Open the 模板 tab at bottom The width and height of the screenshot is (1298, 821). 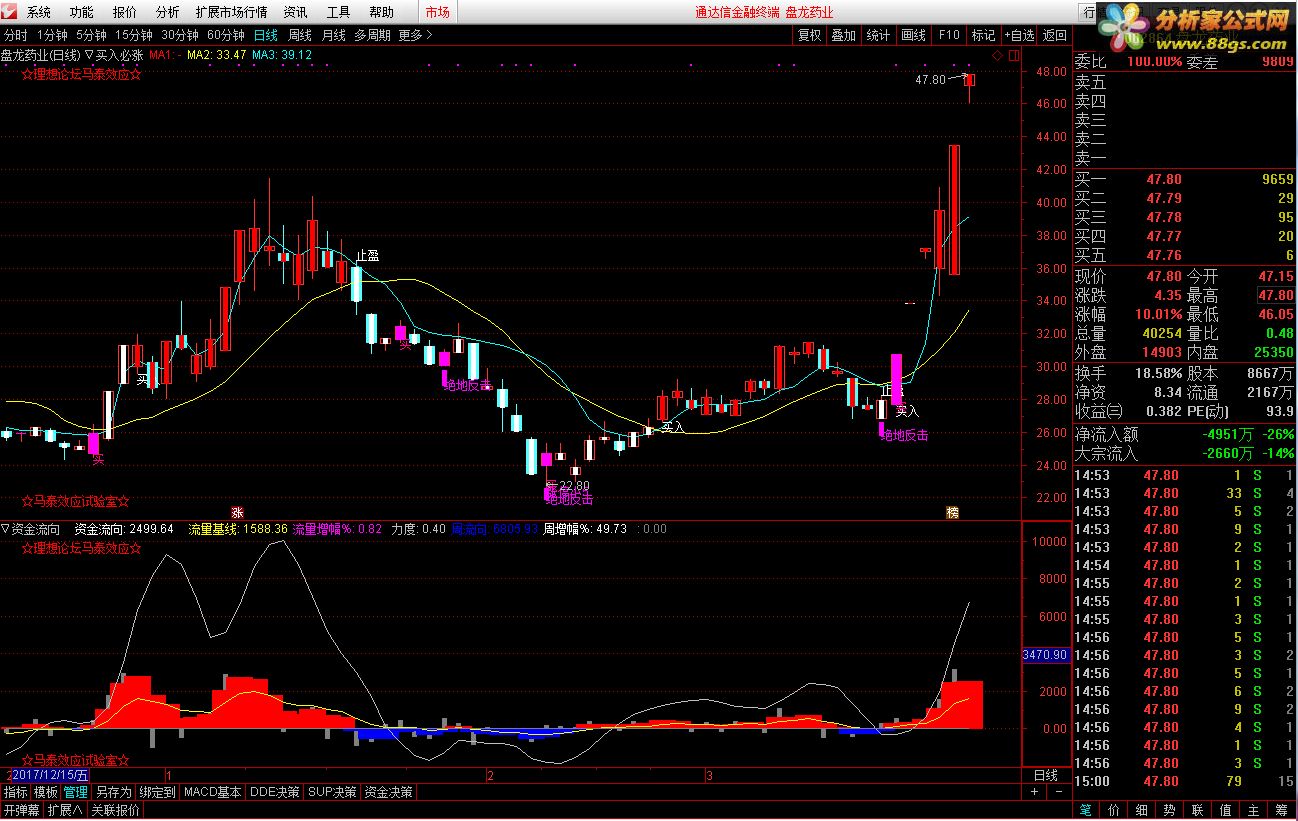[46, 791]
